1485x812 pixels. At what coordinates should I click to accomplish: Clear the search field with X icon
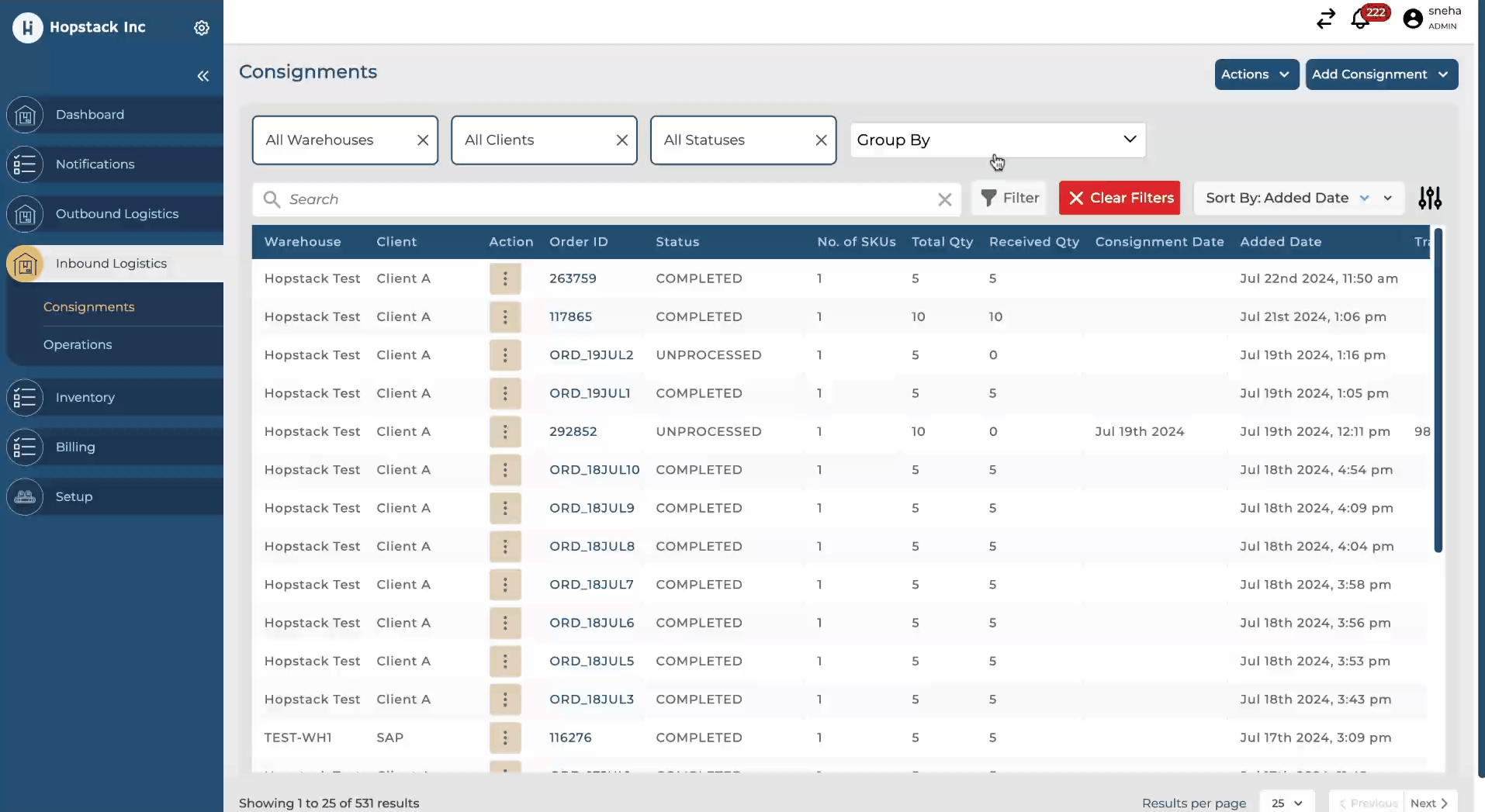coord(944,199)
